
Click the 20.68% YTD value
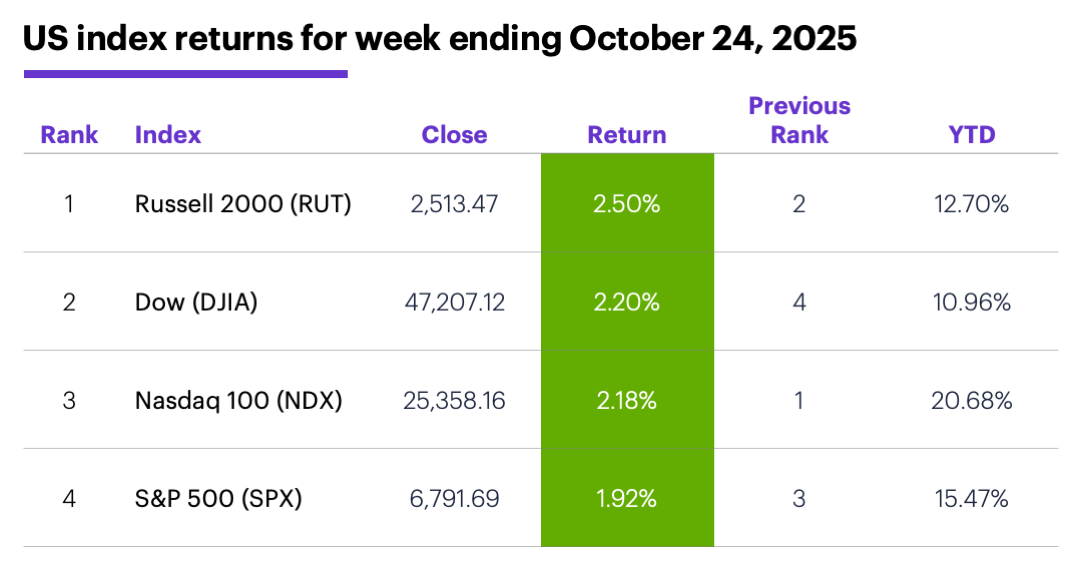tap(972, 401)
